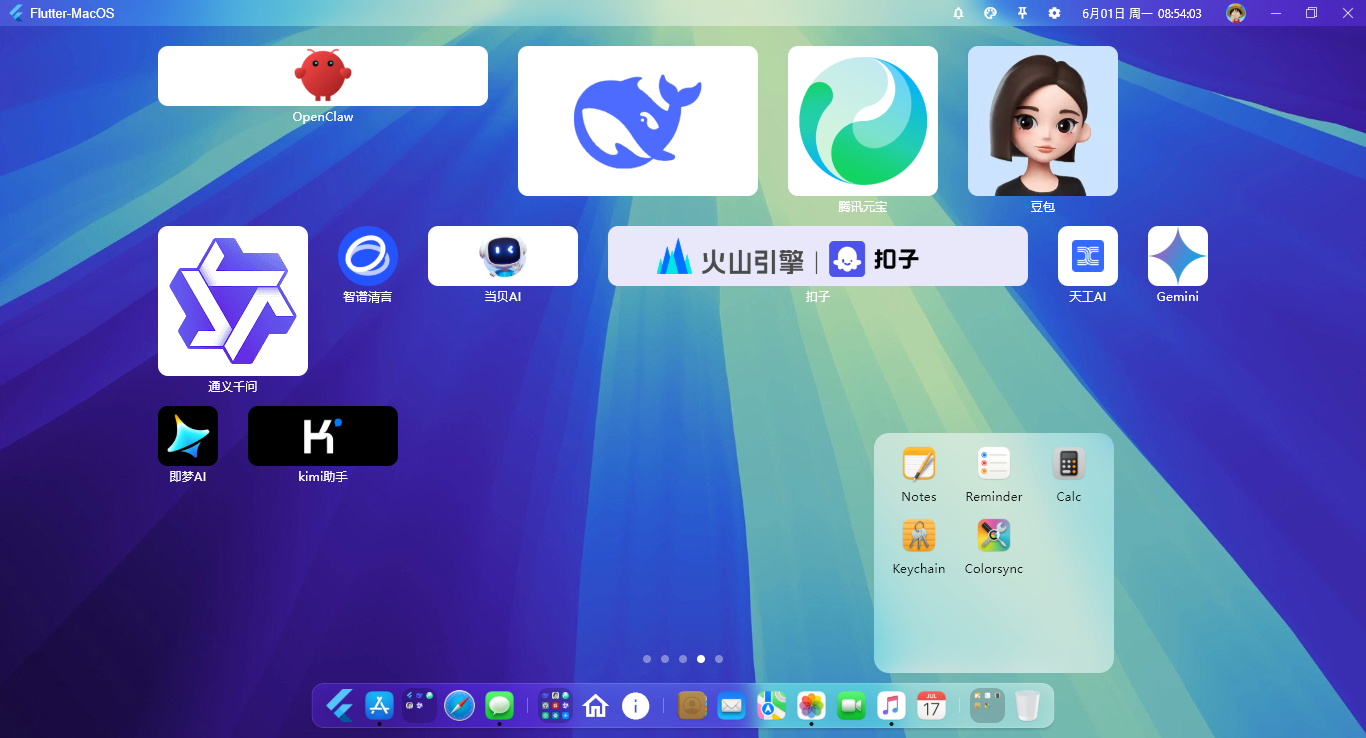Open Mail from the dock

click(732, 706)
